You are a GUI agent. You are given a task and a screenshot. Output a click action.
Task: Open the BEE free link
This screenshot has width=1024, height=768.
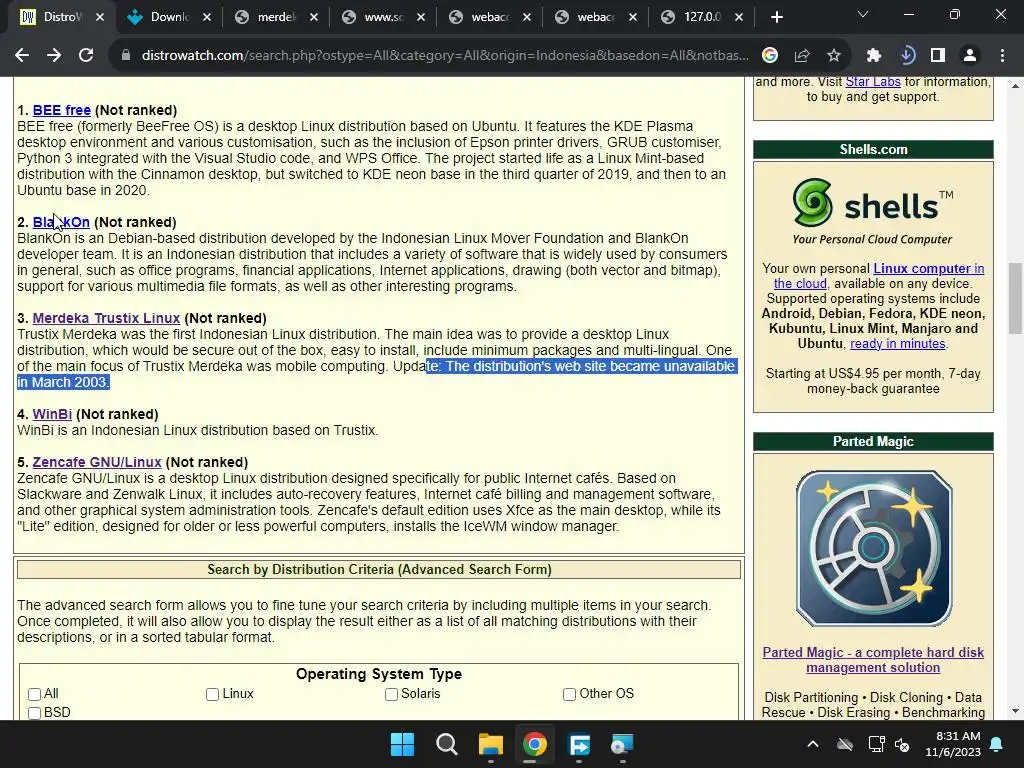61,110
